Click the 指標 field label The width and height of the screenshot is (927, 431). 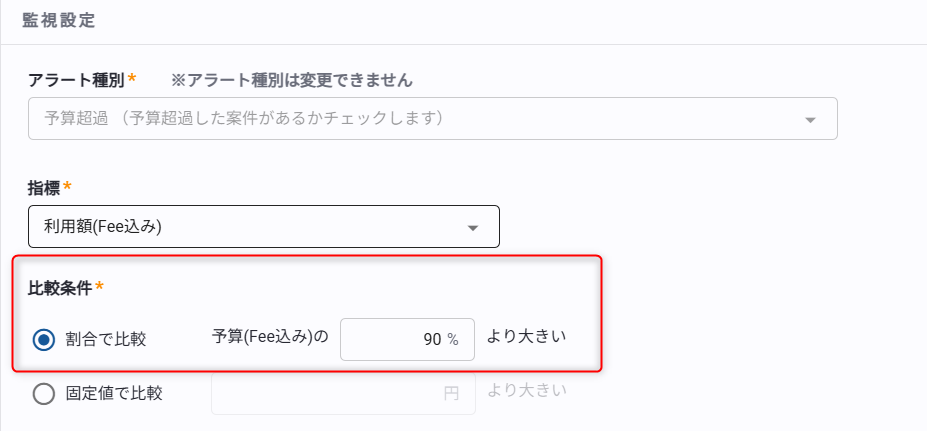[44, 188]
